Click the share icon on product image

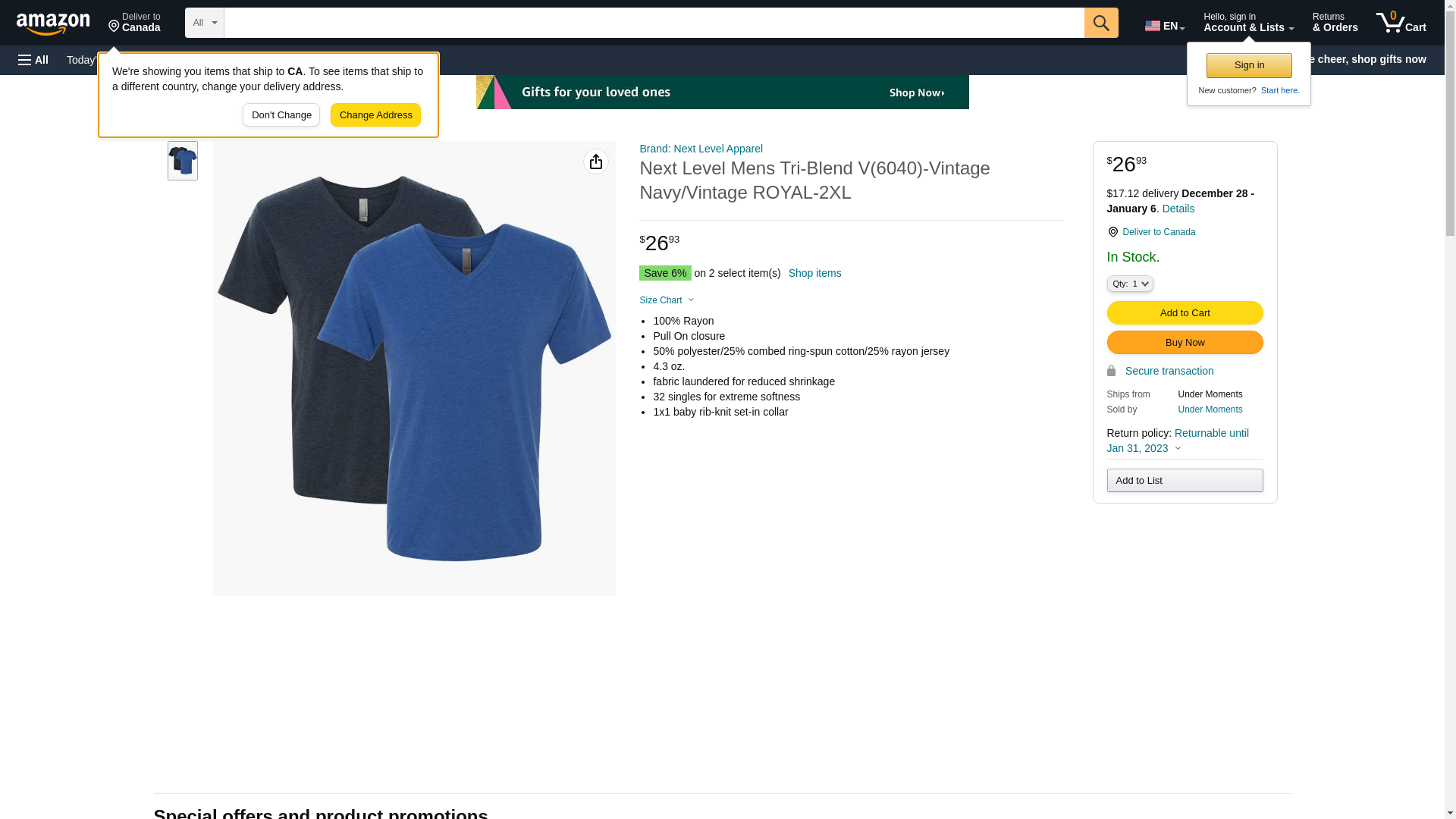595,162
